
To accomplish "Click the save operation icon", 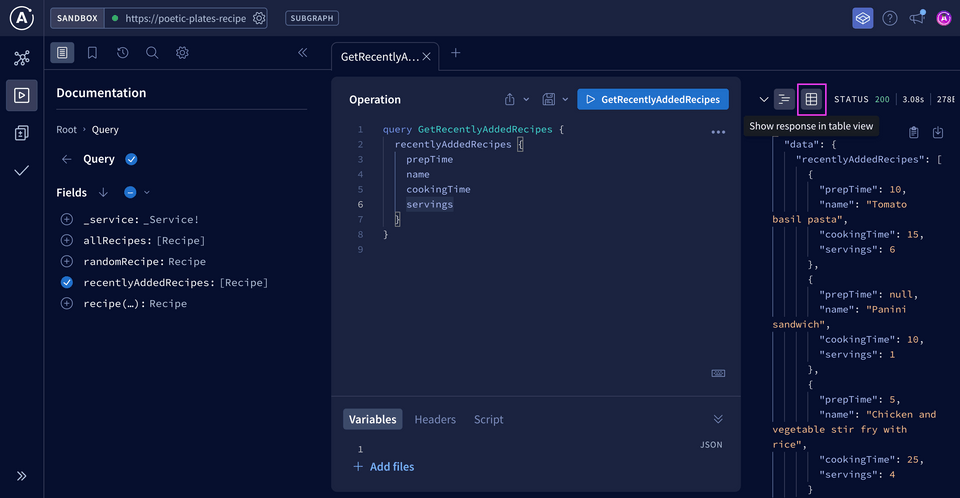I will 549,99.
